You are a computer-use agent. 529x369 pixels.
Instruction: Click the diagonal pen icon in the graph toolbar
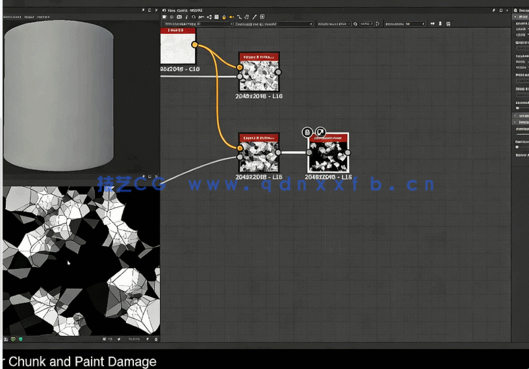click(x=255, y=17)
